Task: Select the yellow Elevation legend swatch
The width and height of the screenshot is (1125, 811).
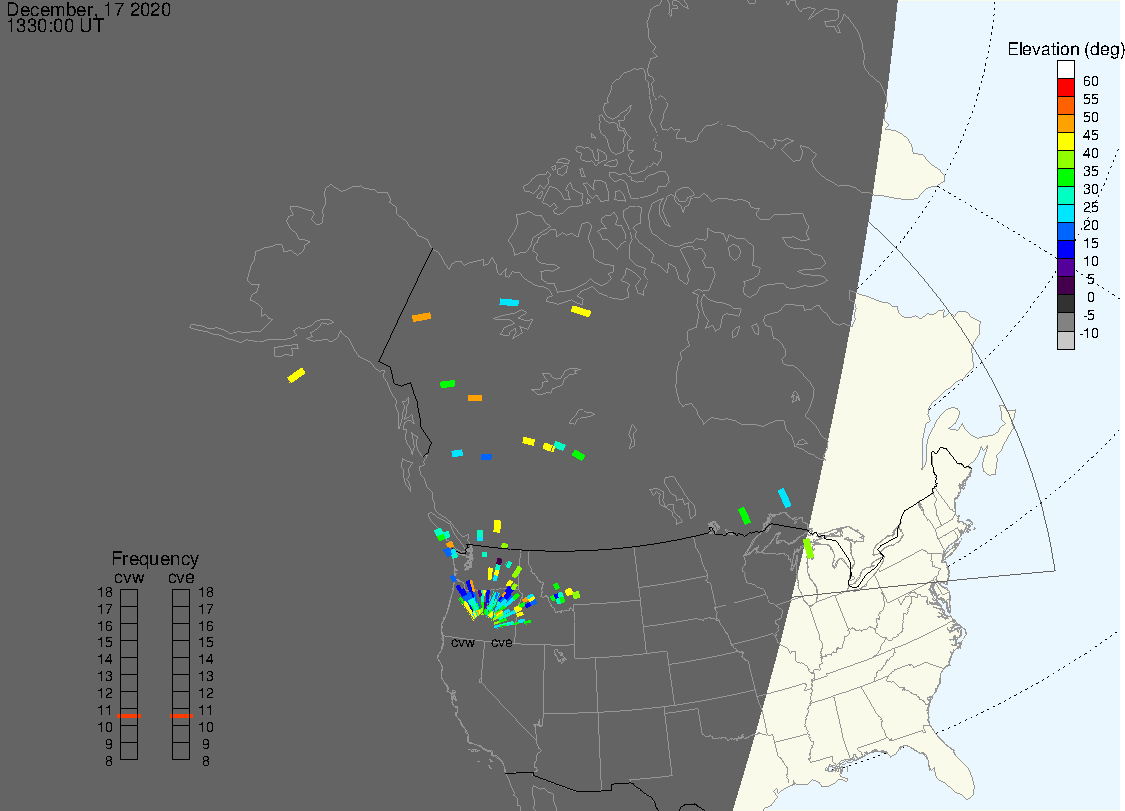Action: click(1065, 141)
